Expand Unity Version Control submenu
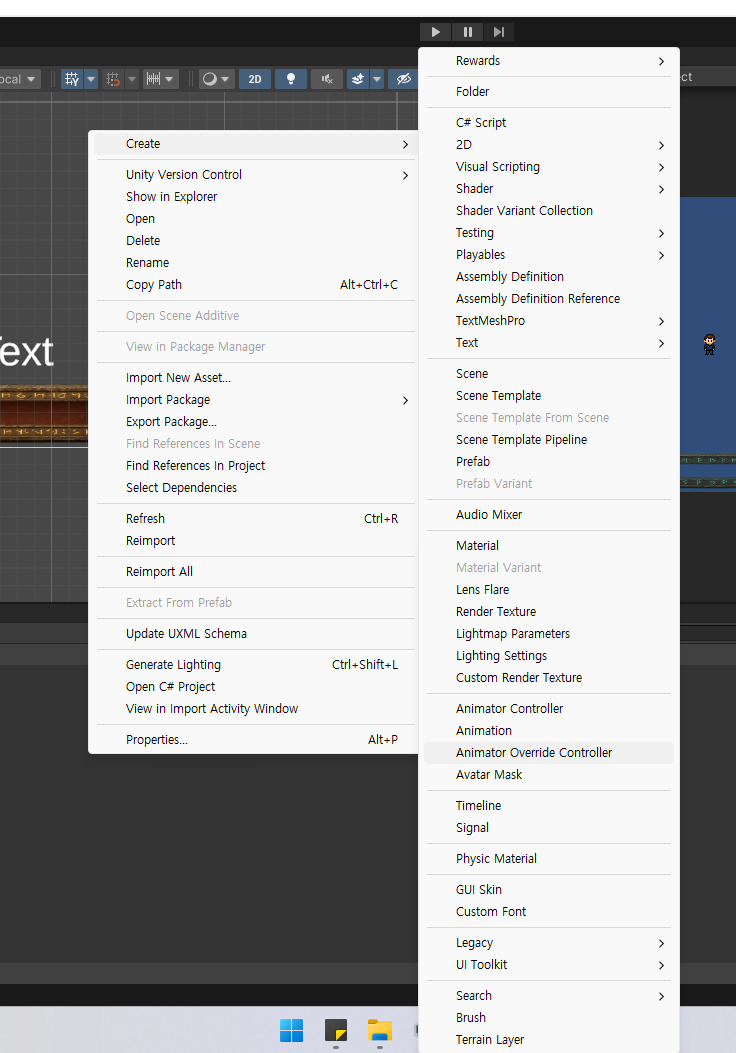This screenshot has height=1053, width=736. click(x=255, y=175)
